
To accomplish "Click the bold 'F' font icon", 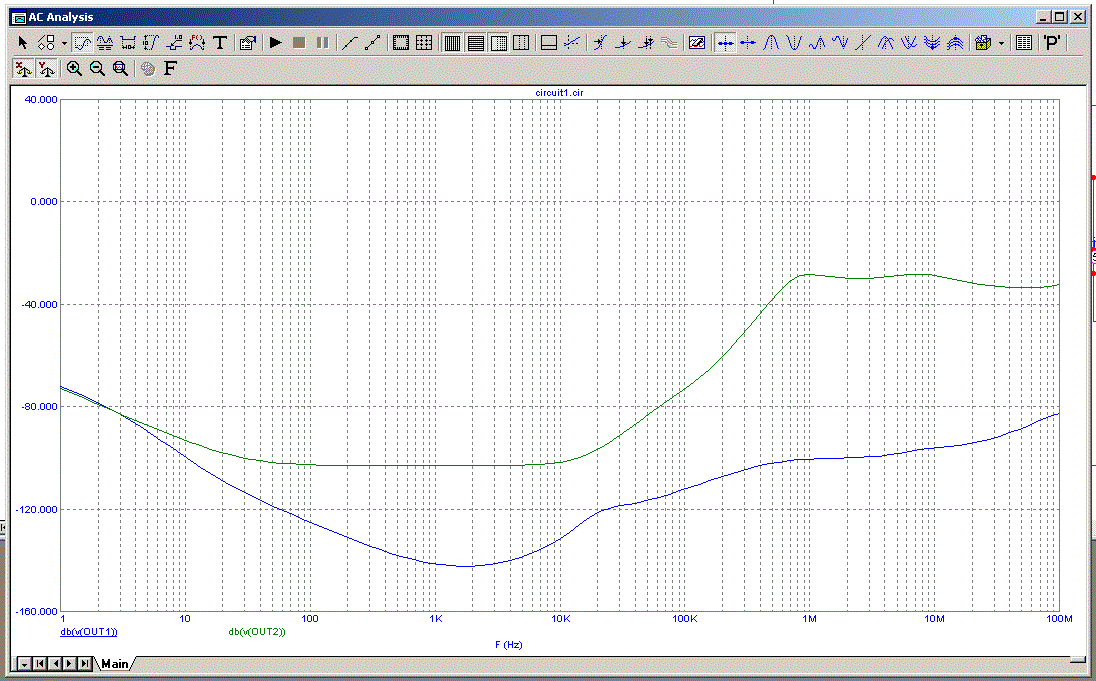I will (x=170, y=68).
